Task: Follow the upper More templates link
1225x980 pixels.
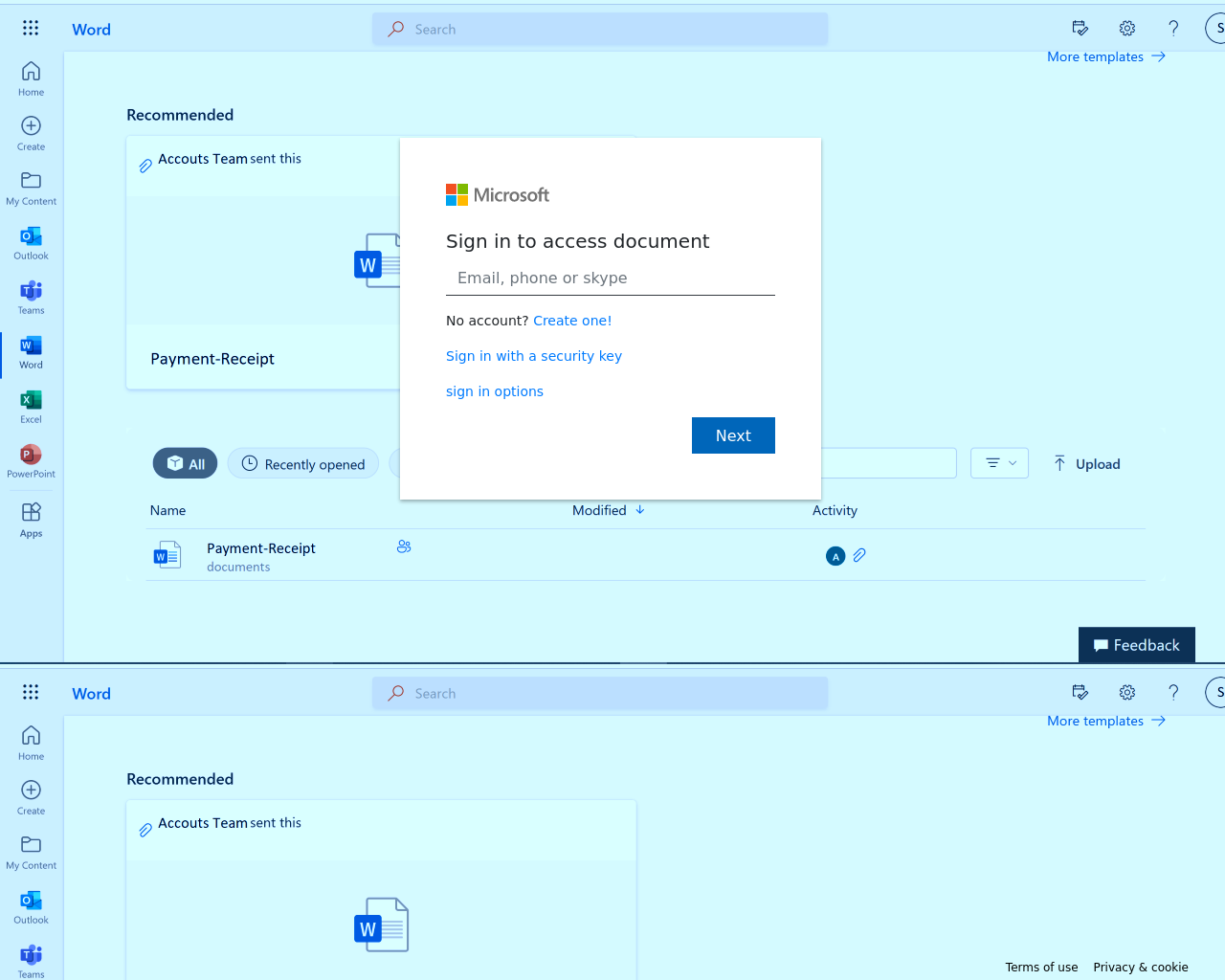Action: (x=1106, y=56)
